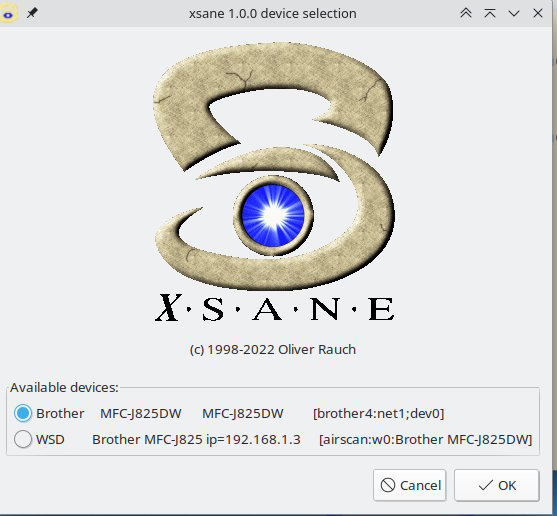Confirm selection with OK button
Image resolution: width=557 pixels, height=516 pixels.
pos(497,485)
